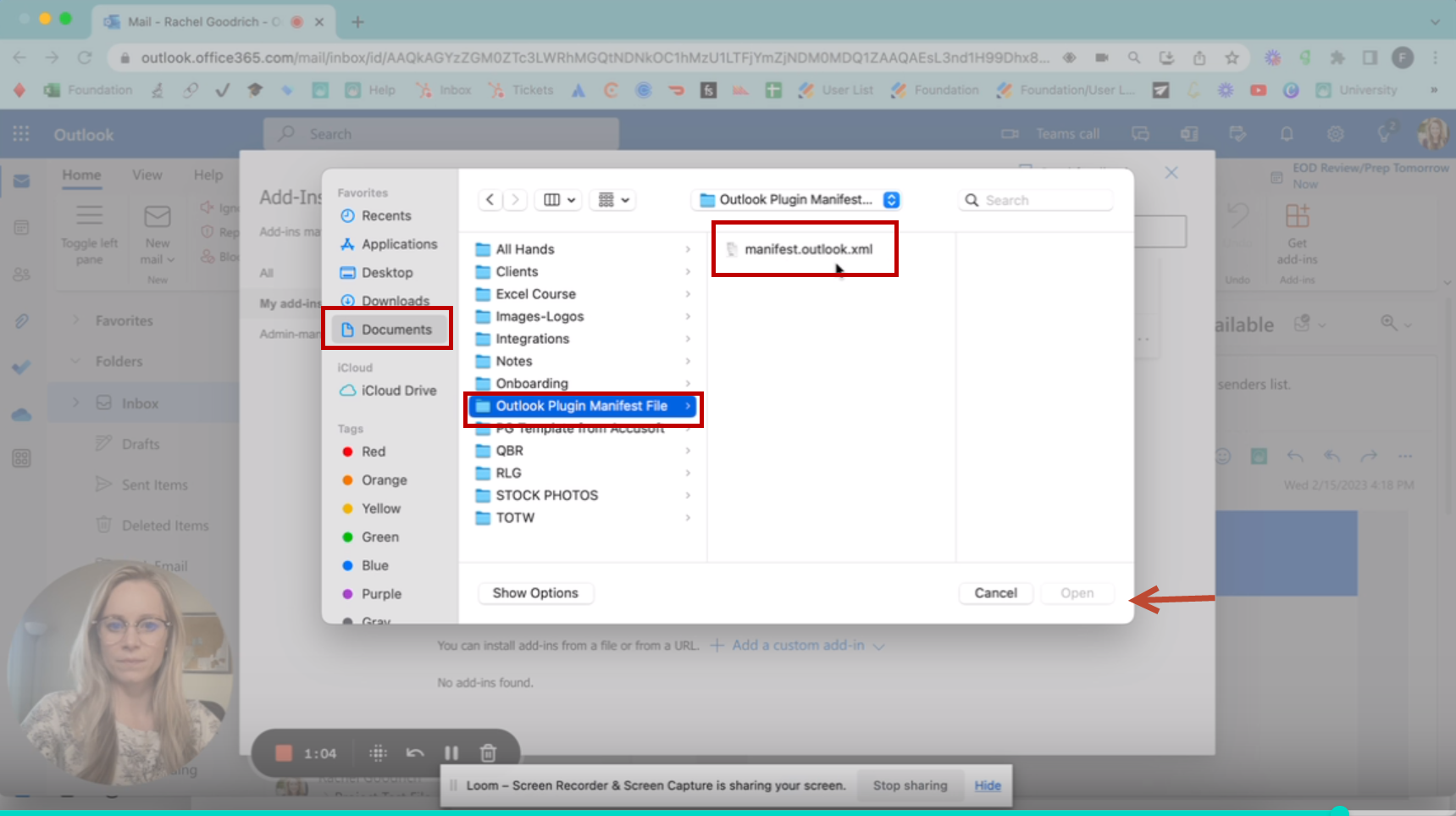
Task: Switch to the Help tab
Action: click(x=208, y=175)
